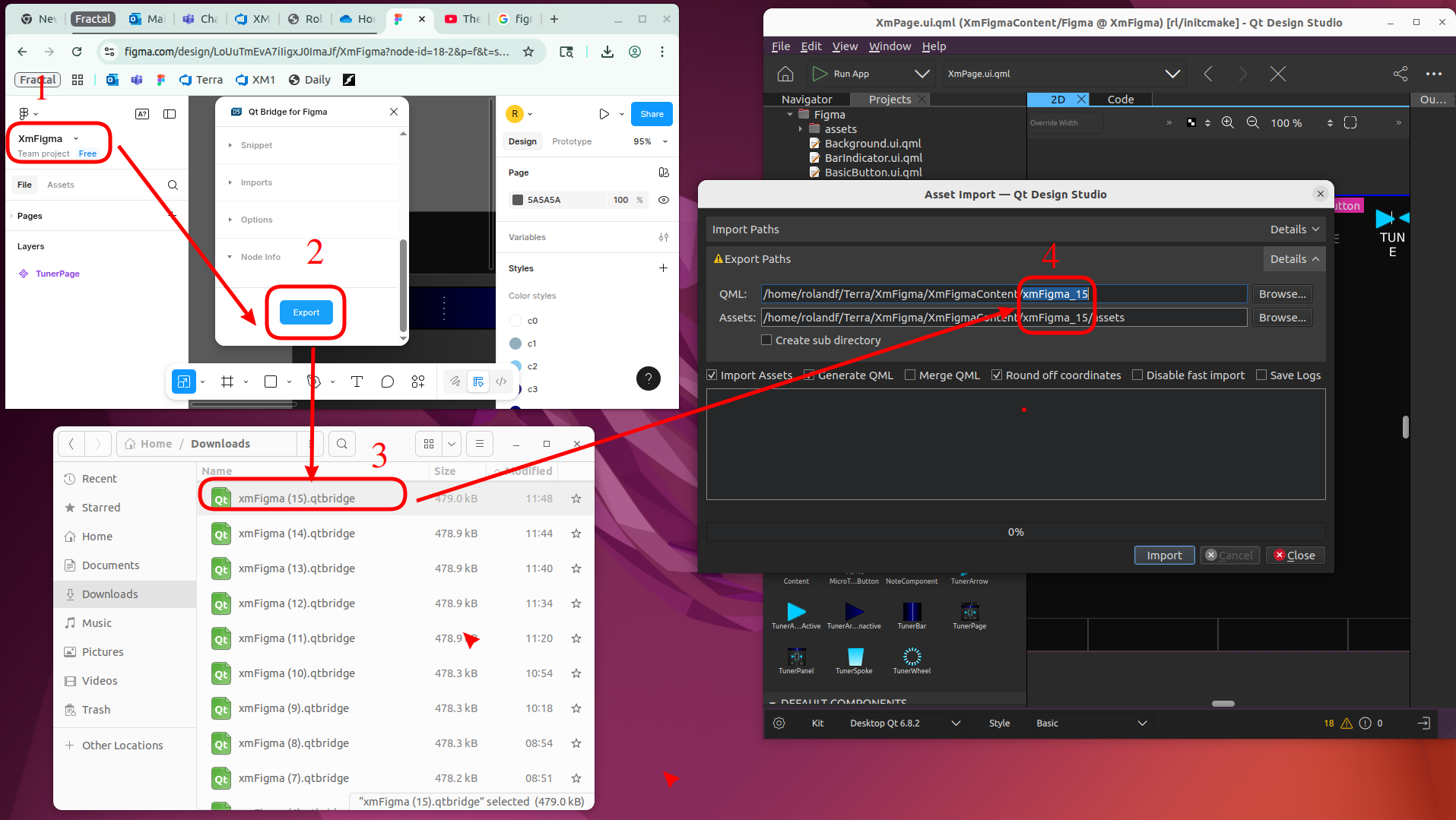Viewport: 1456px width, 820px height.
Task: Click Qt Design Studio share icon
Action: click(1400, 74)
